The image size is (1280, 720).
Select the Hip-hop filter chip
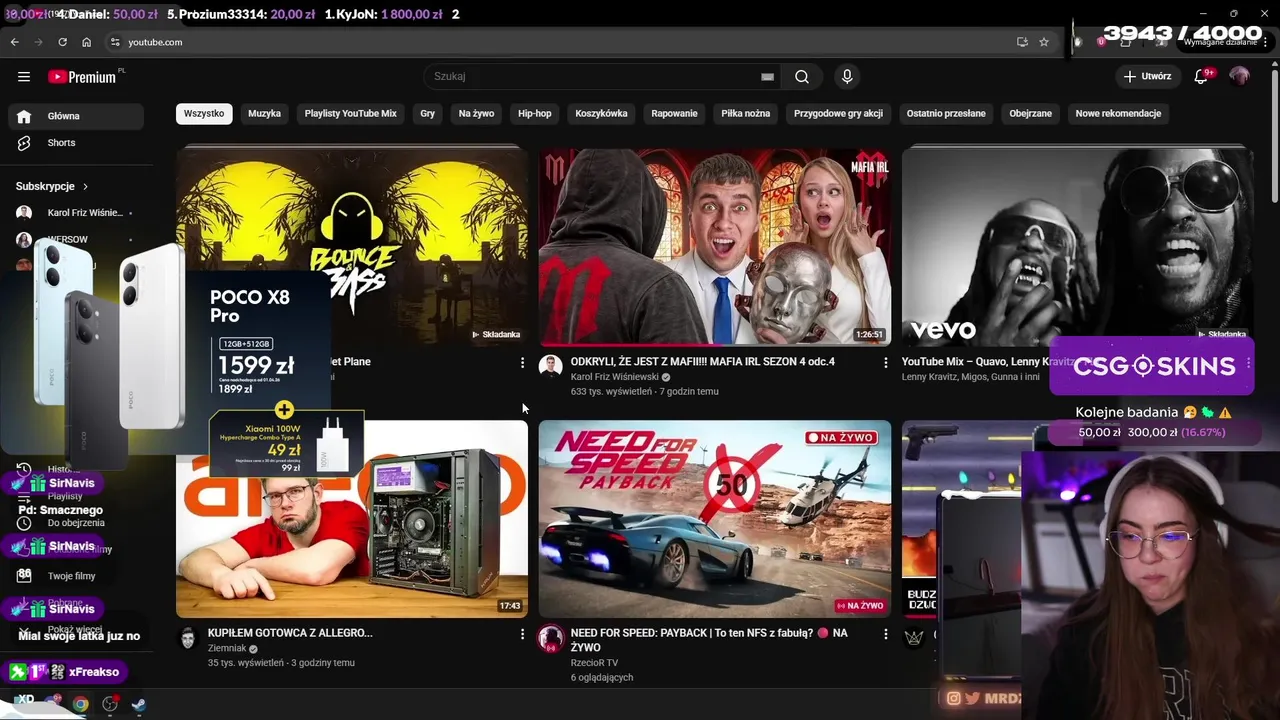coord(535,114)
